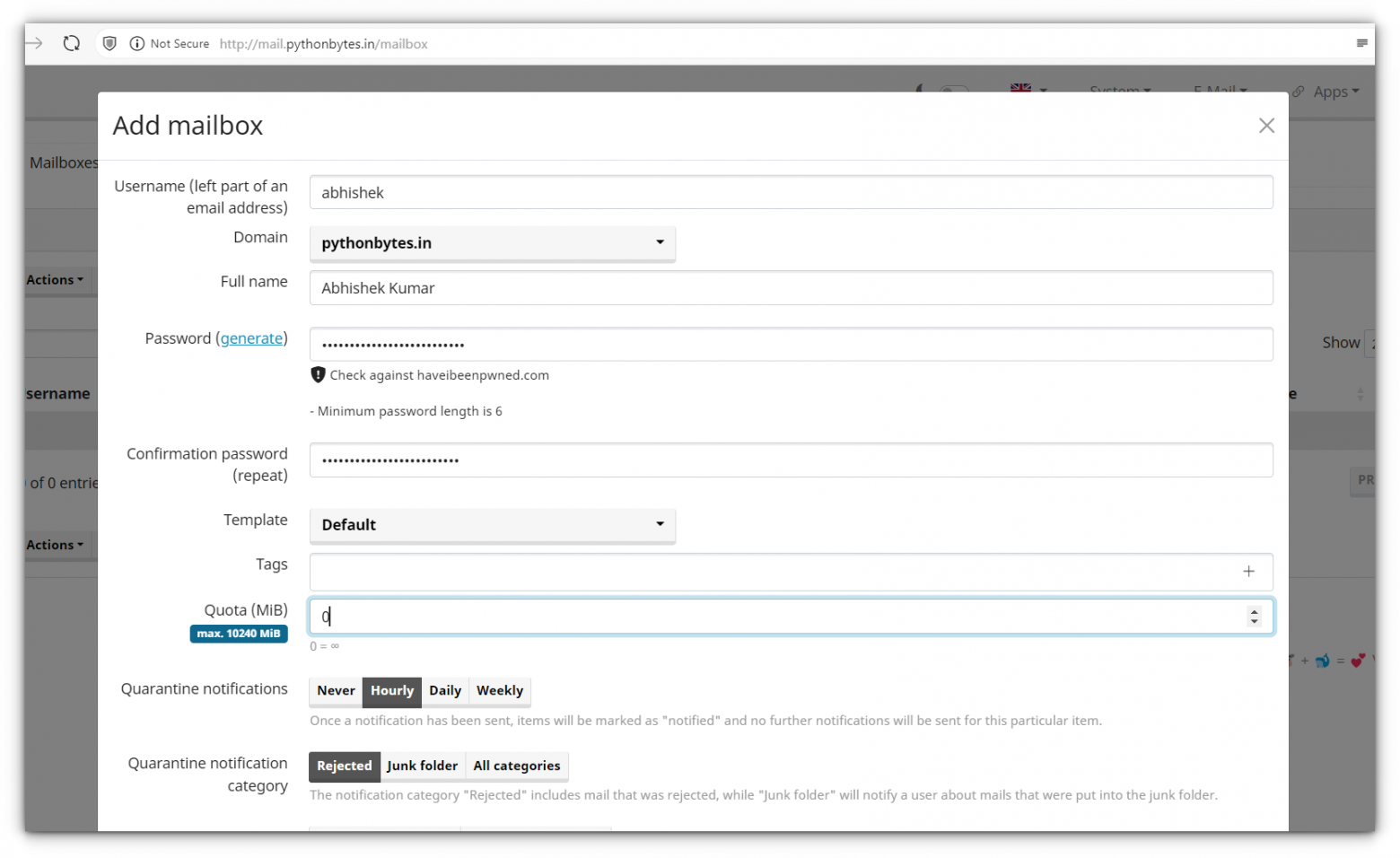Click the plus icon in Tags field
The width and height of the screenshot is (1400, 858).
coord(1248,572)
